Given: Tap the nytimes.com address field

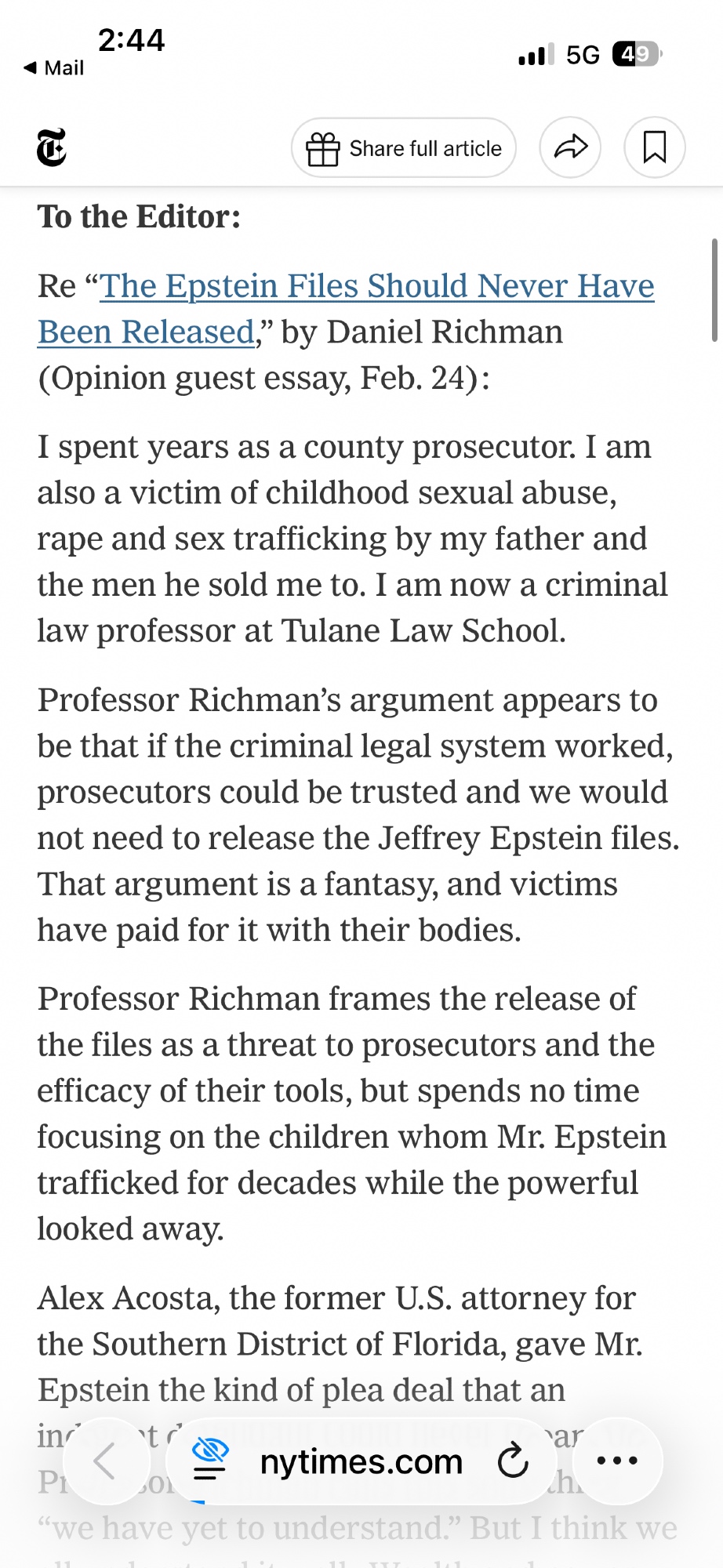Looking at the screenshot, I should coord(361,1462).
